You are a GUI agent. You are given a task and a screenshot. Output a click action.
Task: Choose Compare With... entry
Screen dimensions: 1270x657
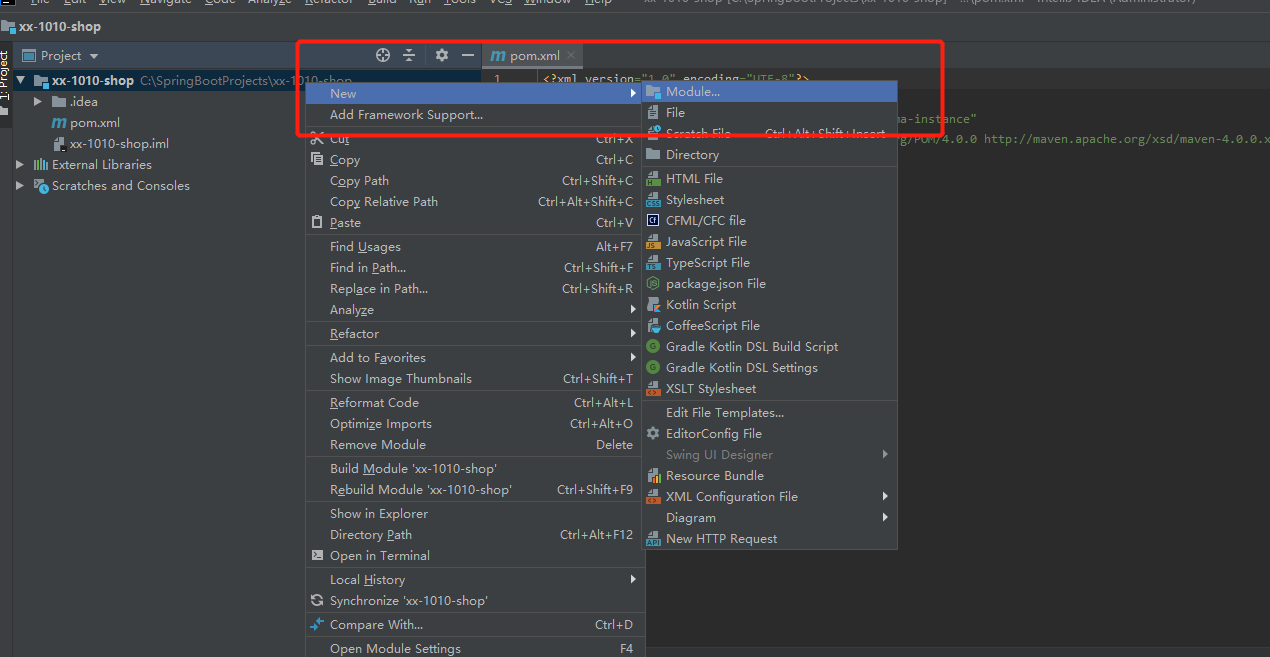tap(474, 624)
